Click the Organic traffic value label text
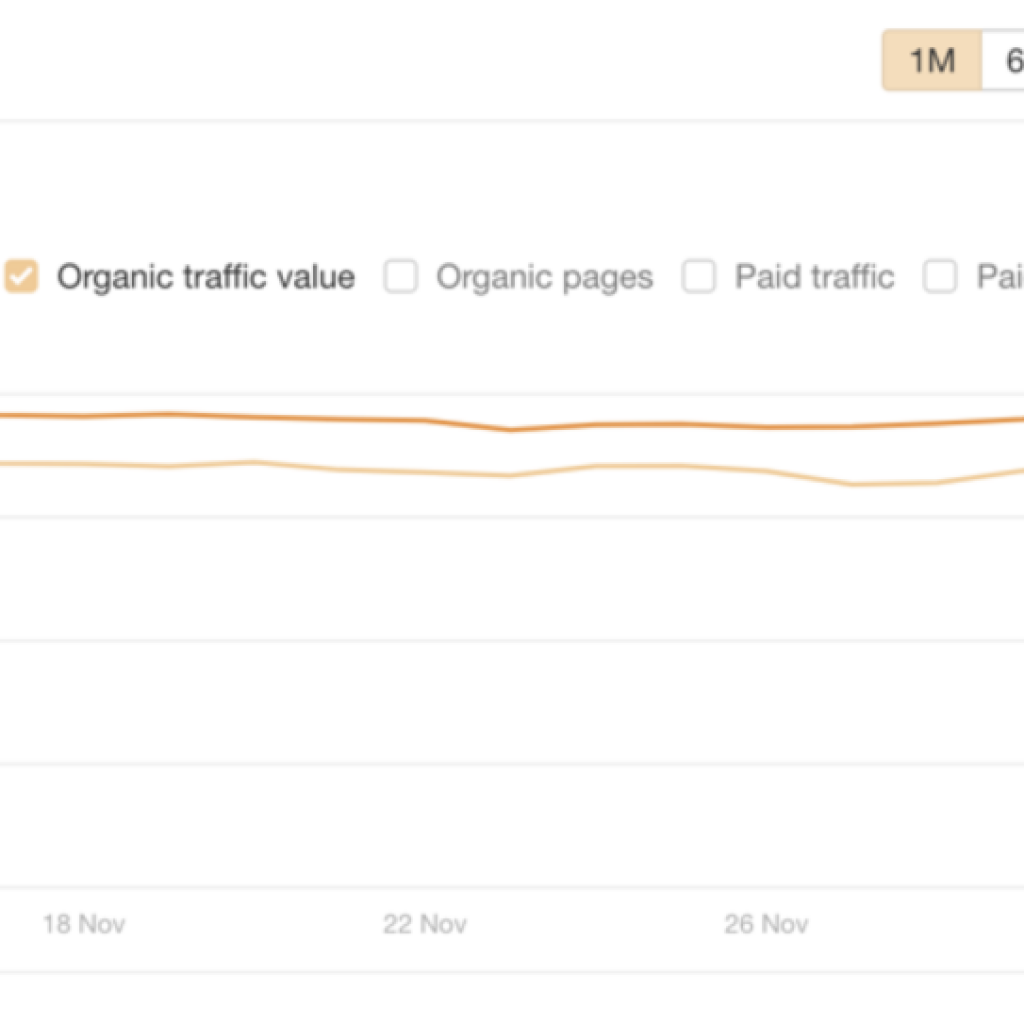 (206, 277)
